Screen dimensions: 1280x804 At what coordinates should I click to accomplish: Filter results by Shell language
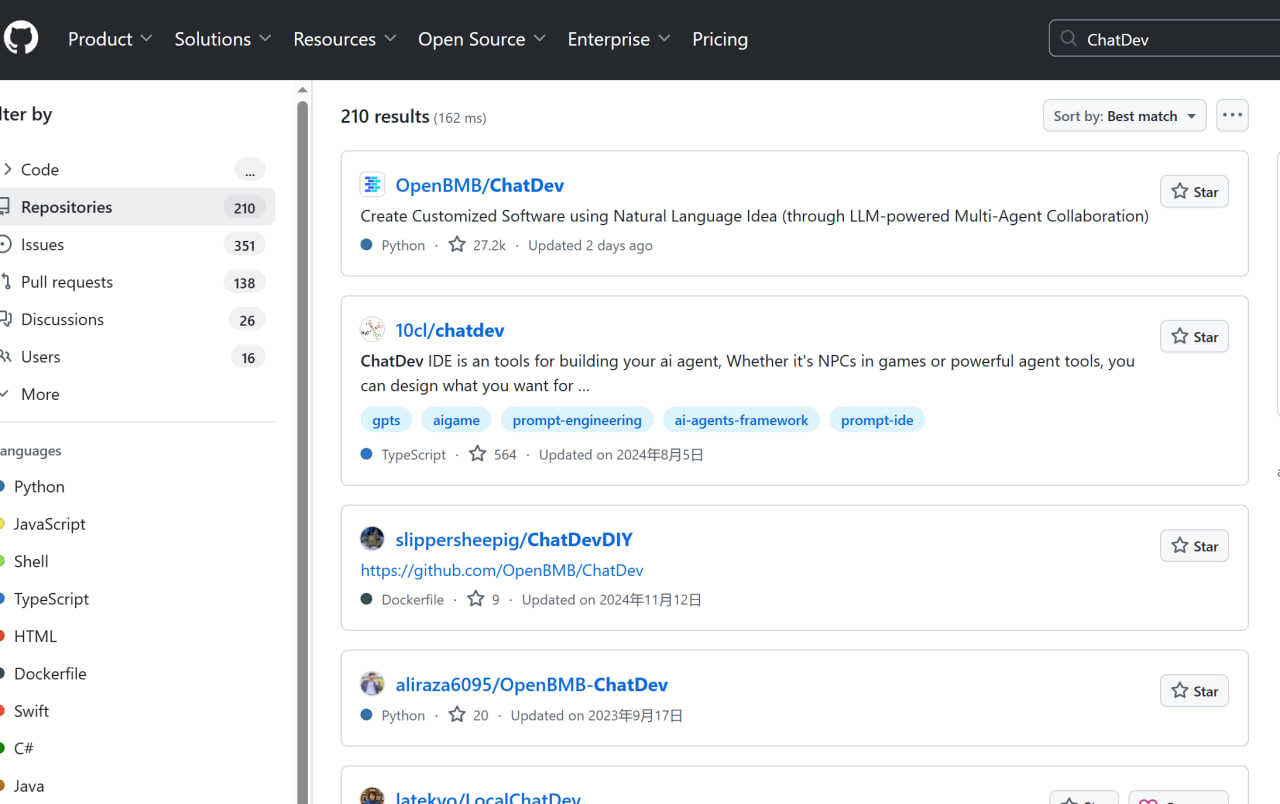30,561
